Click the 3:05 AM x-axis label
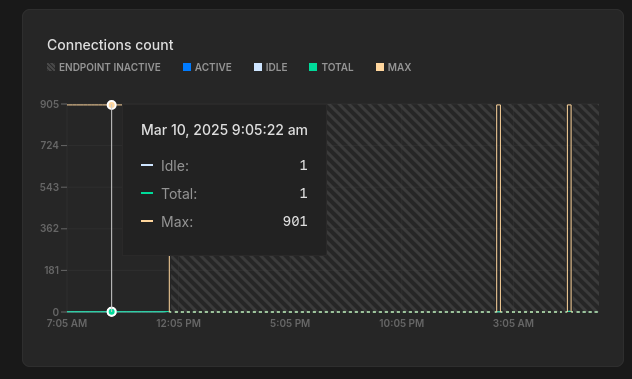 point(513,323)
